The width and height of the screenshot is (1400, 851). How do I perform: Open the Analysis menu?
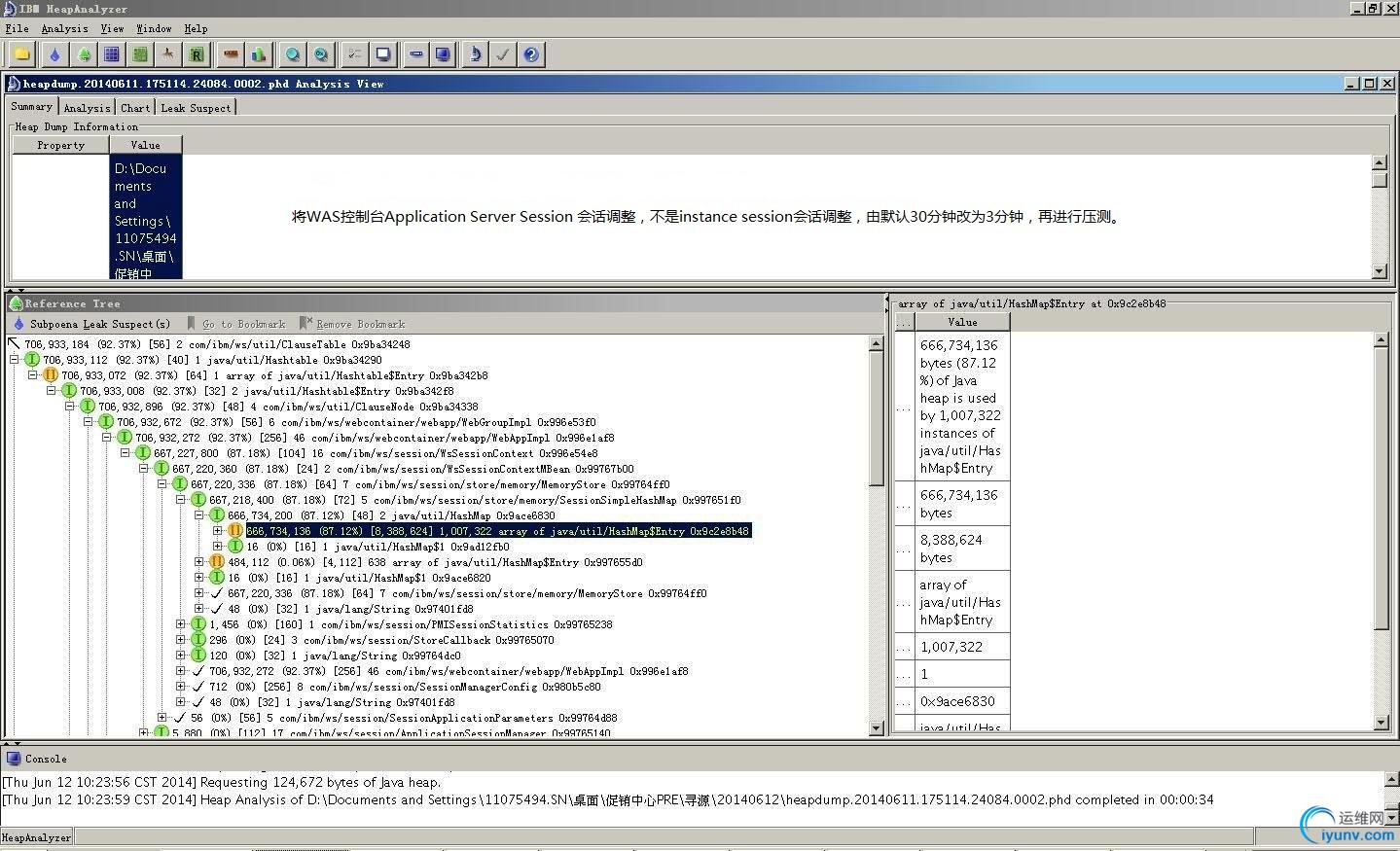tap(64, 29)
